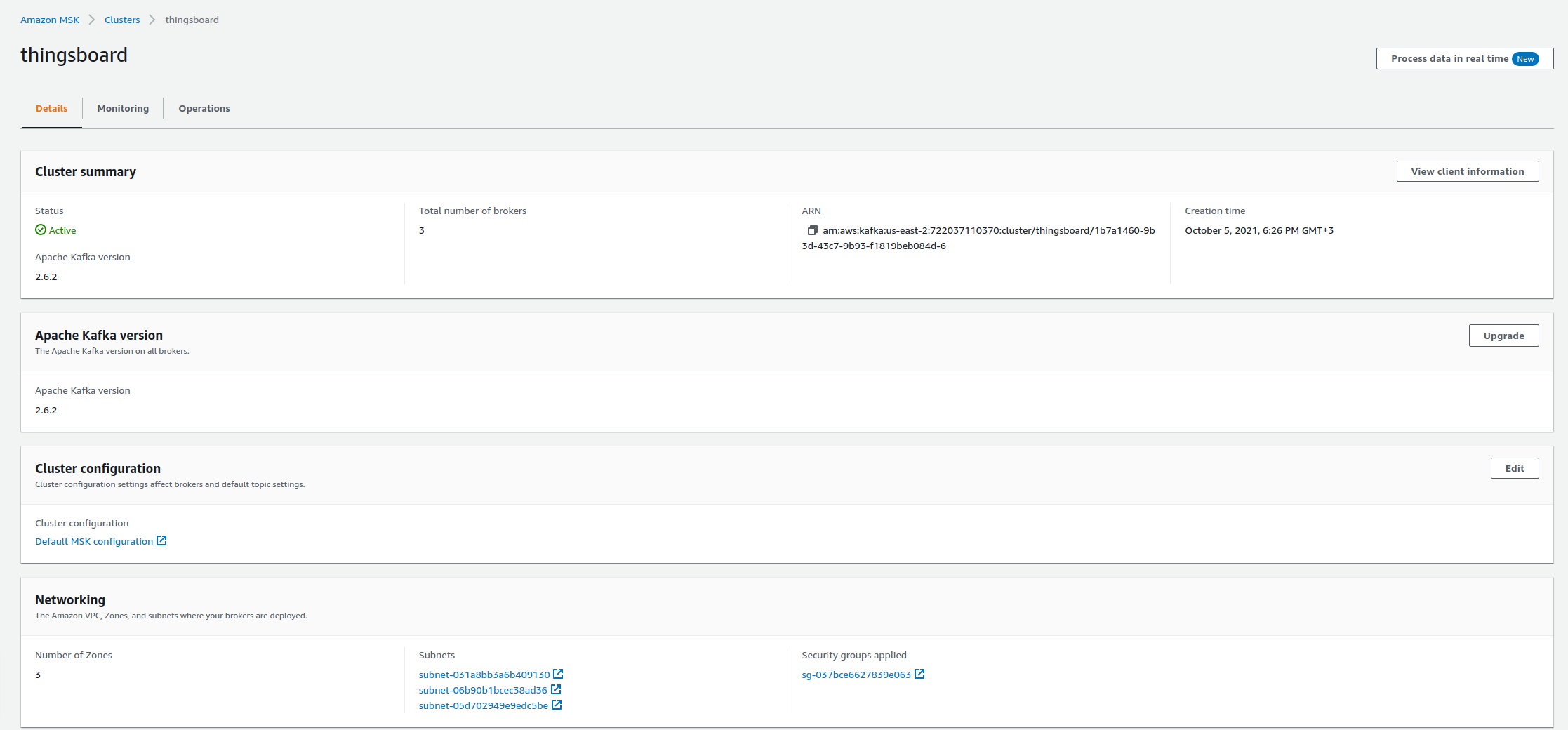Click Cluster summary heading
1568x730 pixels.
coord(86,172)
